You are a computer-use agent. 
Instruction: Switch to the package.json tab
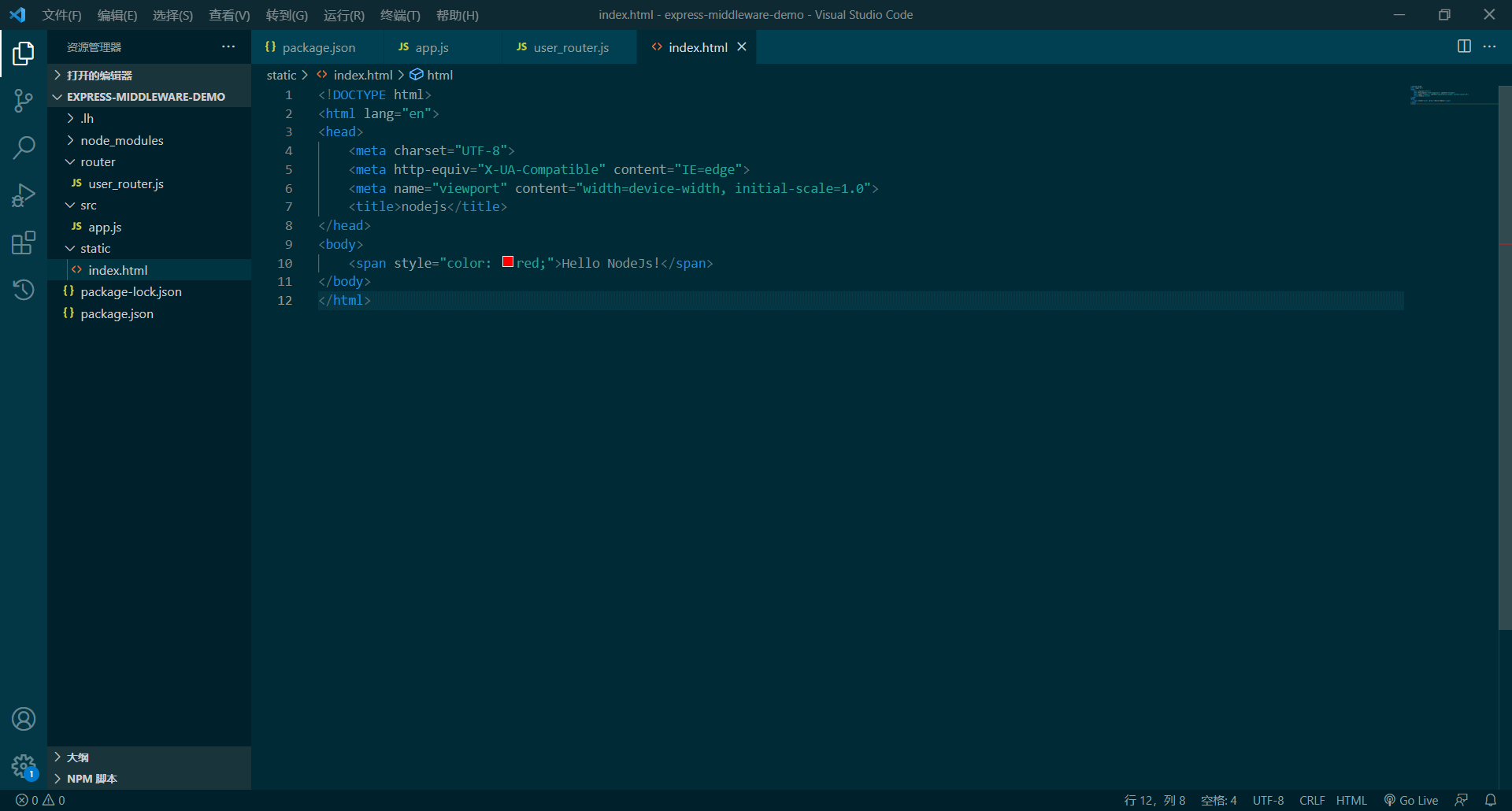point(317,47)
